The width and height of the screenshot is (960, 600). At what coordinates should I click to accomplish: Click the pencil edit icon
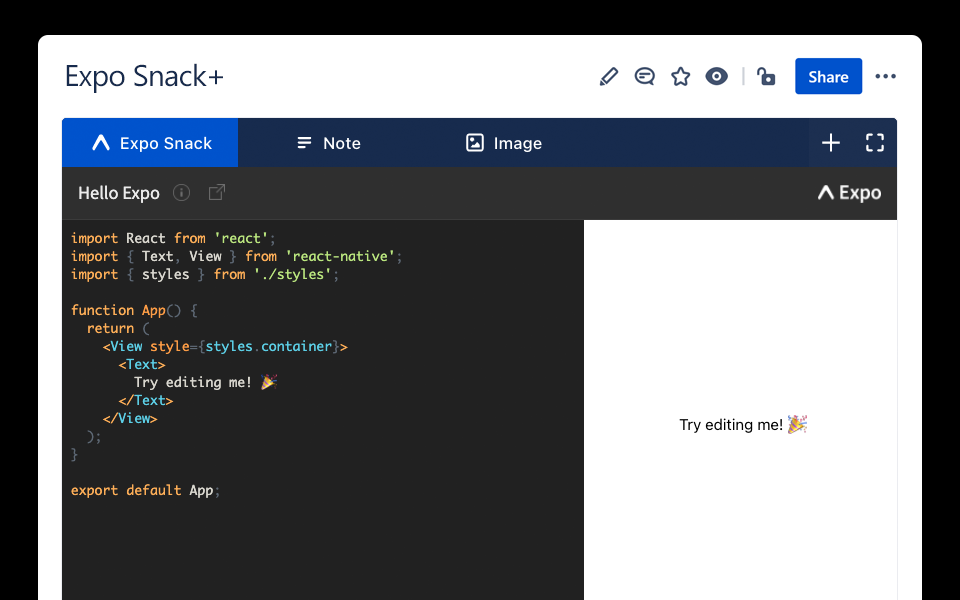coord(609,77)
